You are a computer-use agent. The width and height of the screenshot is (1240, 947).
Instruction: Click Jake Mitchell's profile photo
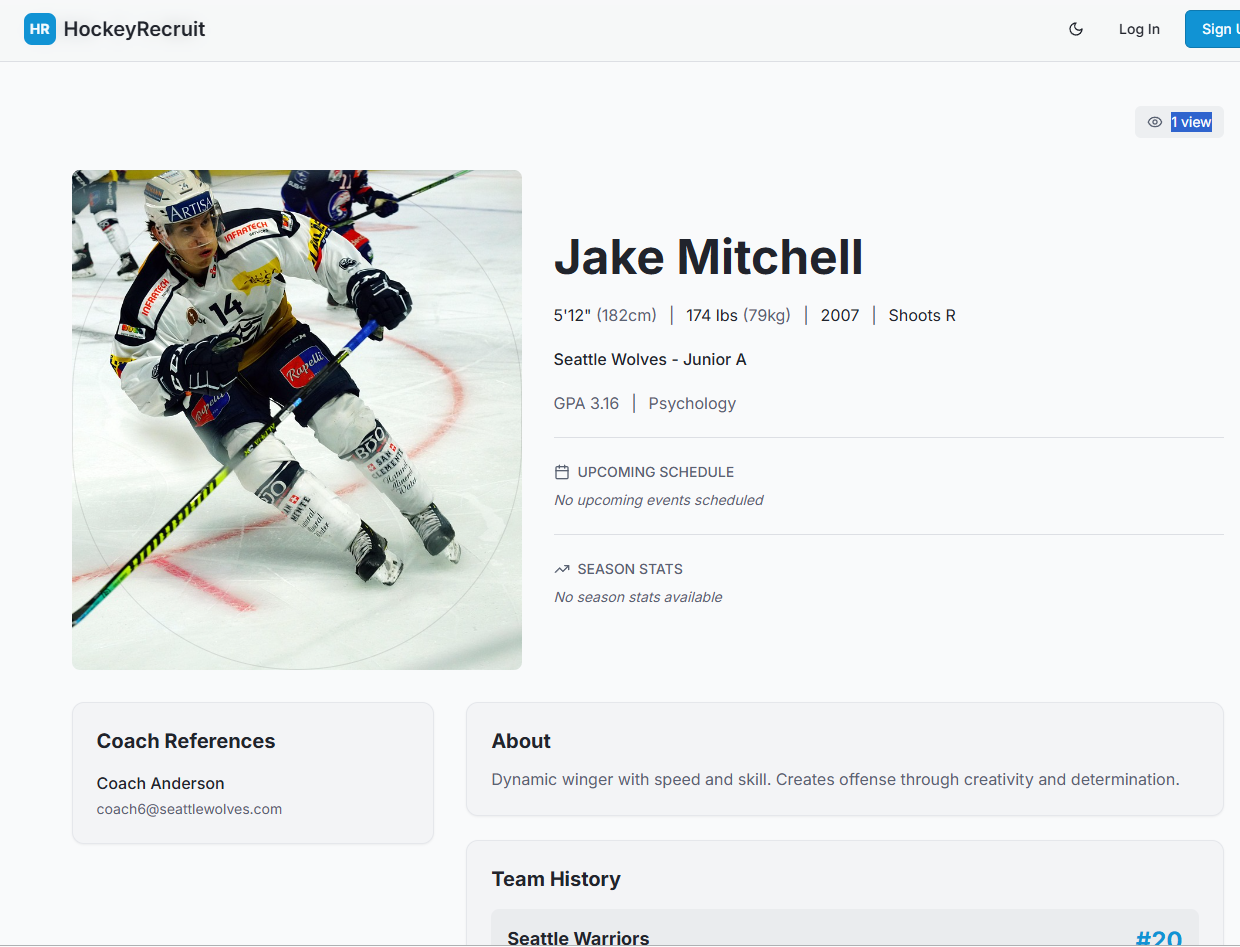(297, 419)
